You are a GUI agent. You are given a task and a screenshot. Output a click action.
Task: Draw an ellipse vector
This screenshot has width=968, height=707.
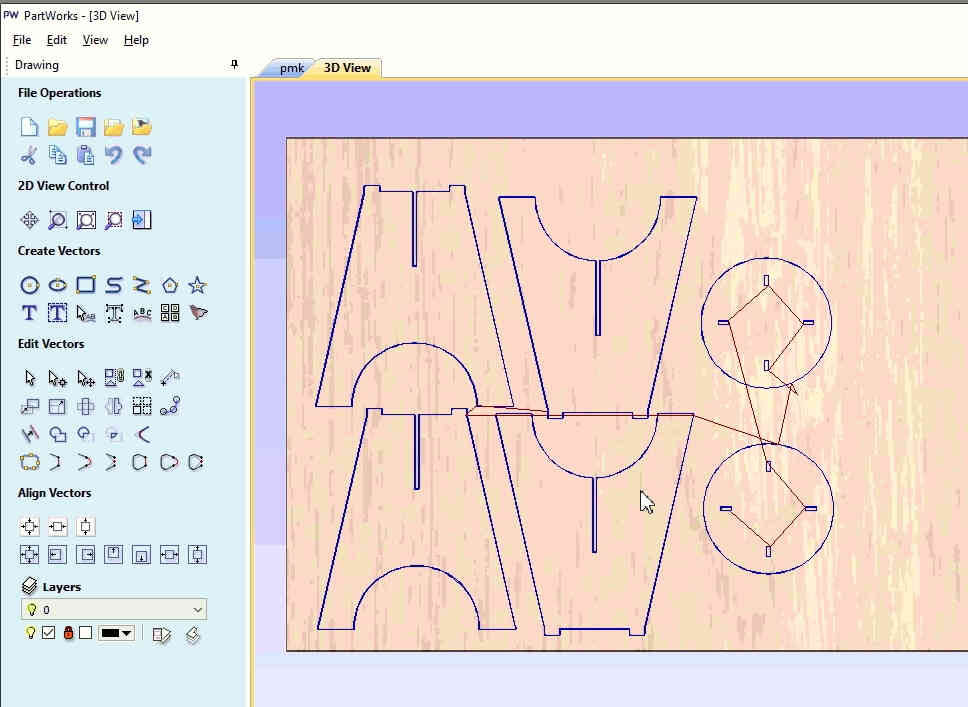(57, 285)
